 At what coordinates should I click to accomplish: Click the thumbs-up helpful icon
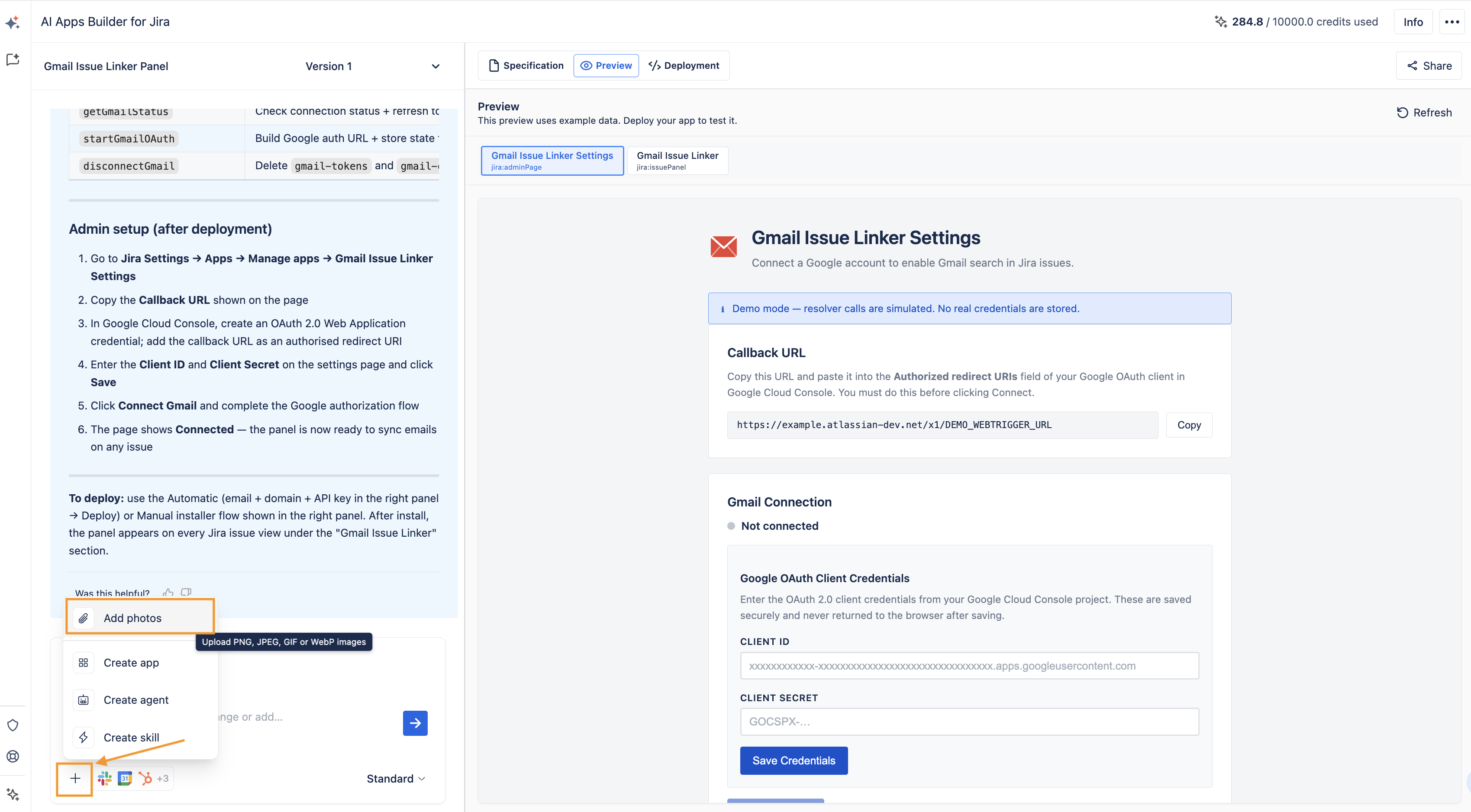(x=168, y=593)
